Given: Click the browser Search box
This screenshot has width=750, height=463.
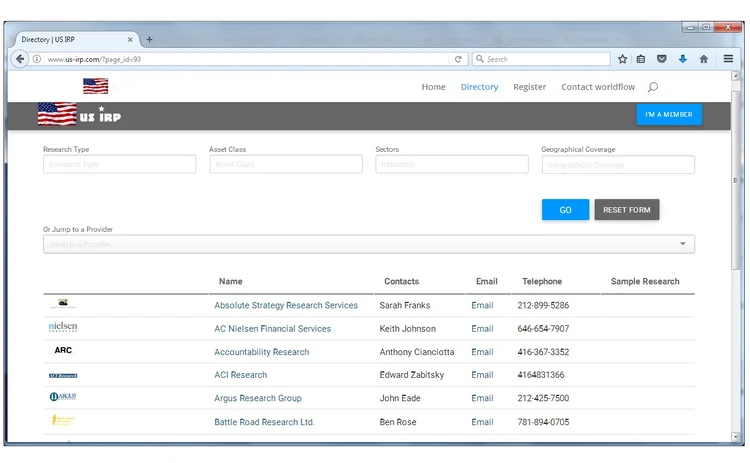Looking at the screenshot, I should coord(541,59).
